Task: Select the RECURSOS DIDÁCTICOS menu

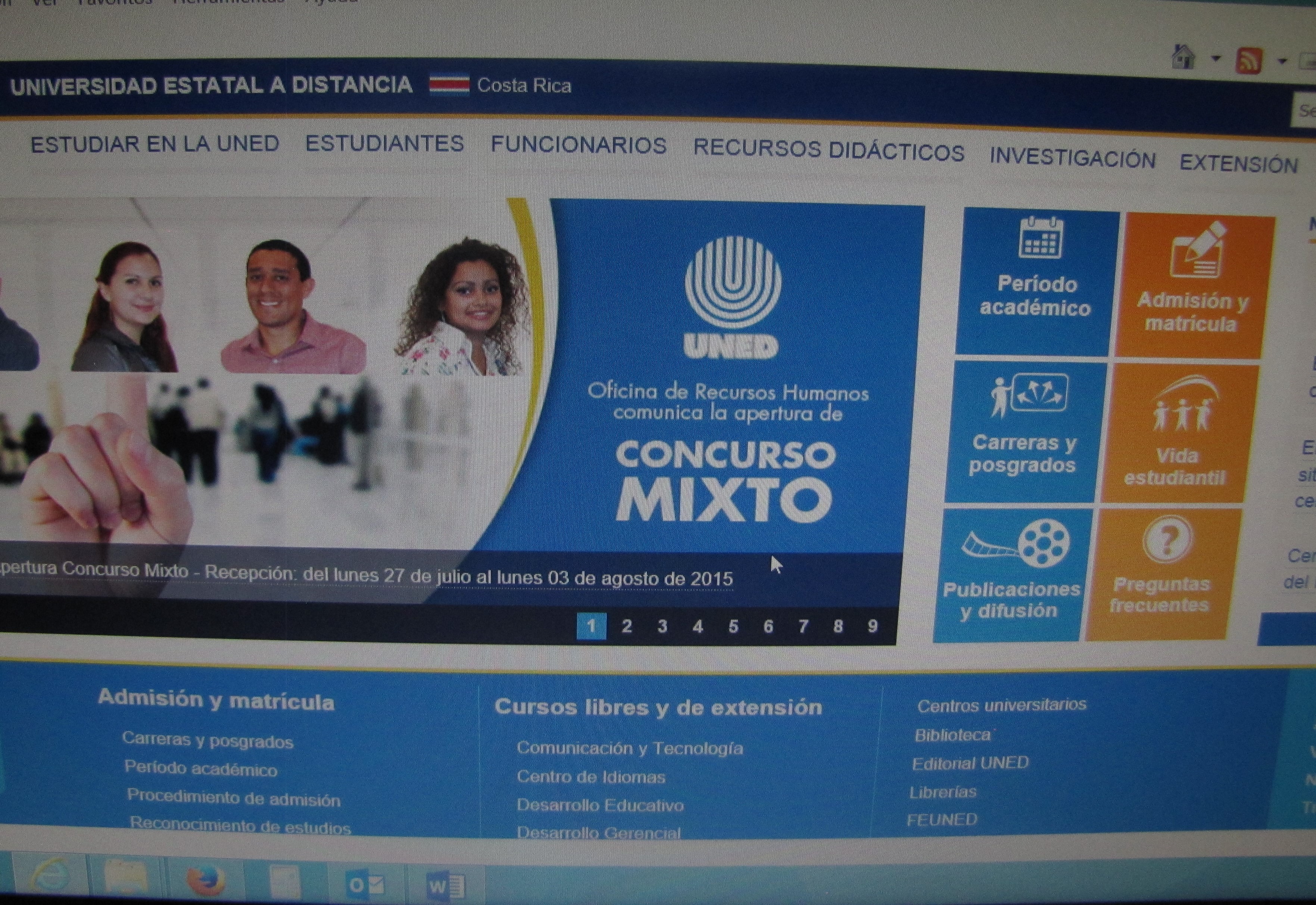Action: (x=829, y=151)
